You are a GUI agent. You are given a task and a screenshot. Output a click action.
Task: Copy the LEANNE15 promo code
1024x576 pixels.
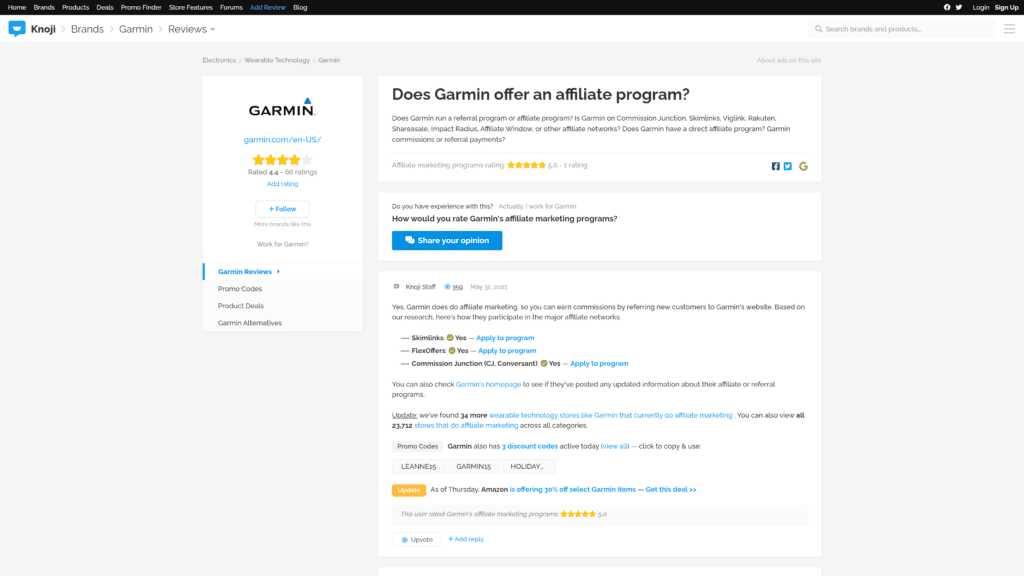(419, 466)
